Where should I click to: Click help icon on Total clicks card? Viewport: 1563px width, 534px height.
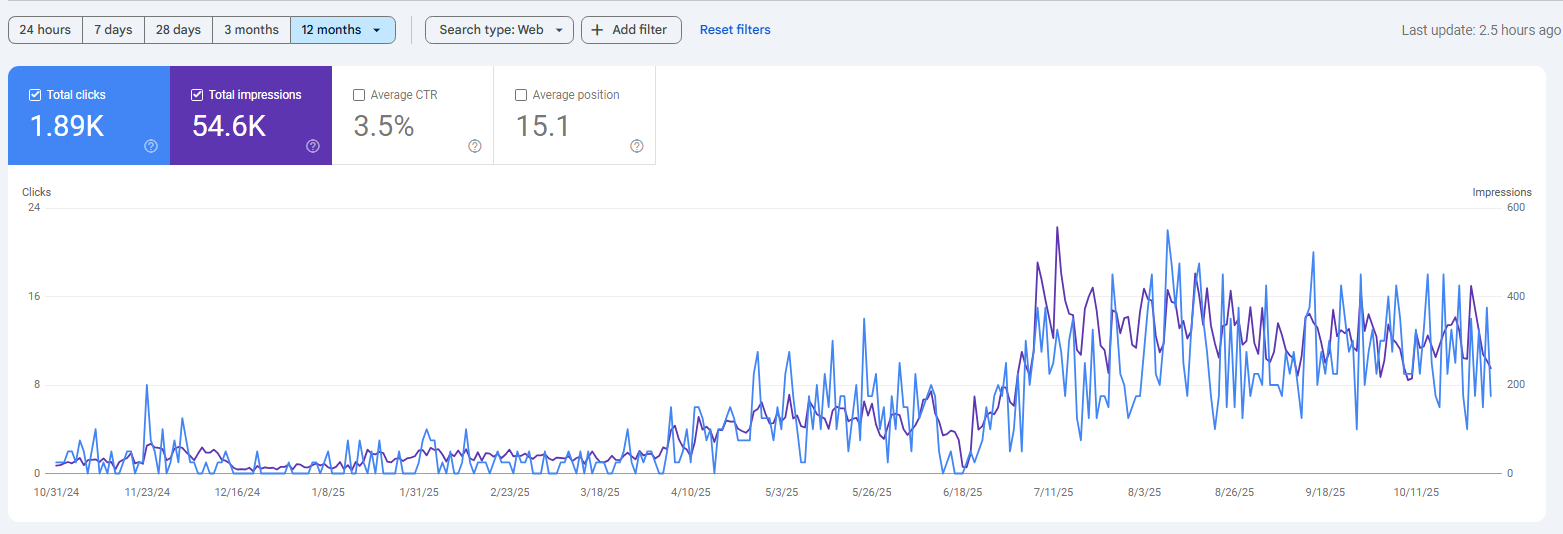[151, 146]
